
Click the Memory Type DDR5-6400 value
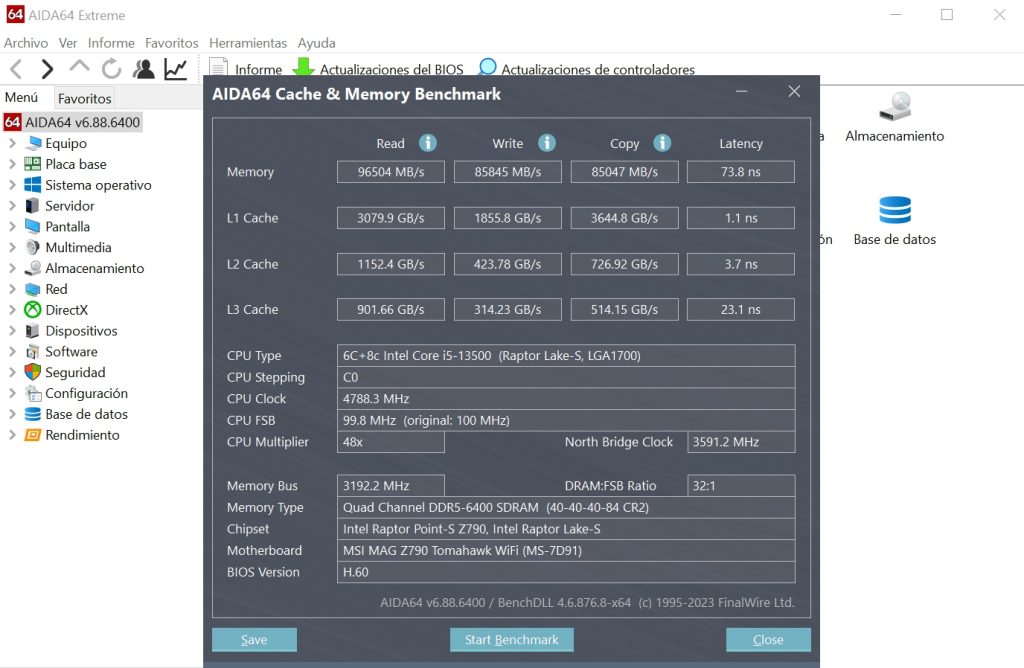pyautogui.click(x=496, y=507)
